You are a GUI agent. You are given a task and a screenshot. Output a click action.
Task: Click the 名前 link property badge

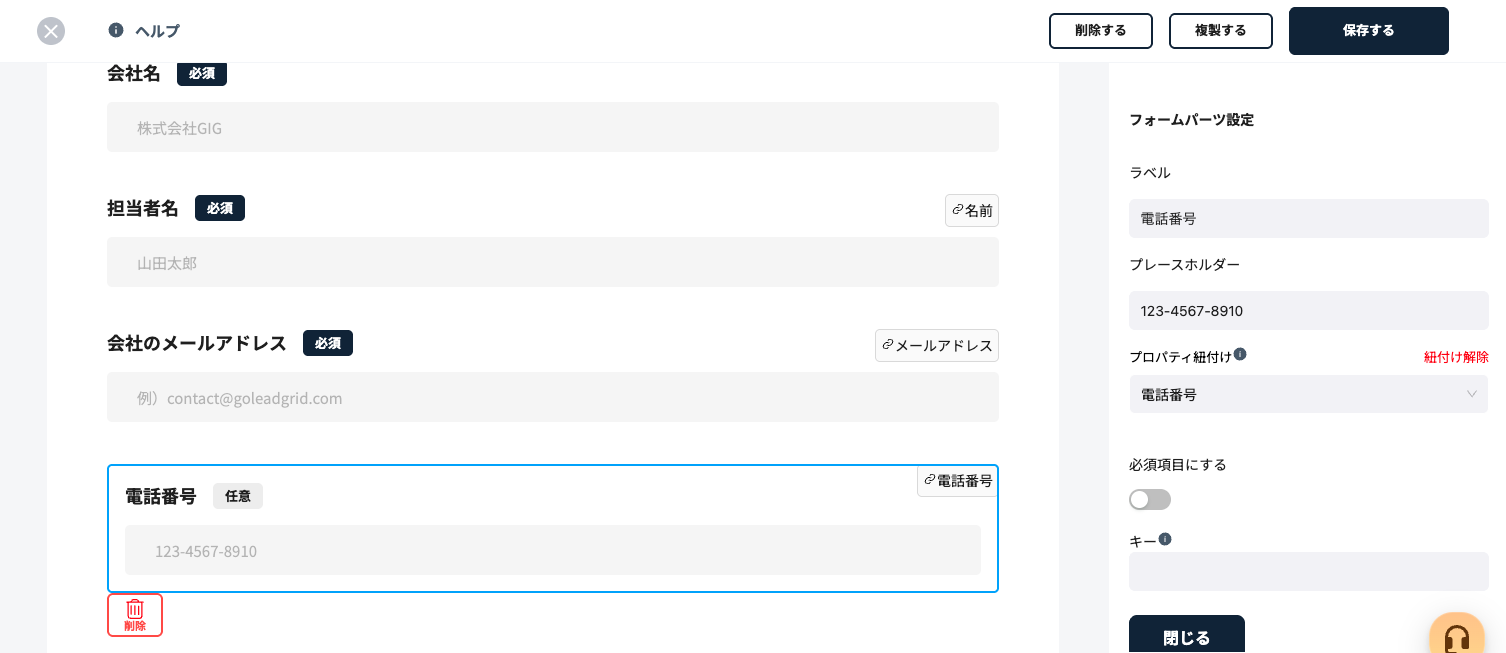[x=972, y=211]
